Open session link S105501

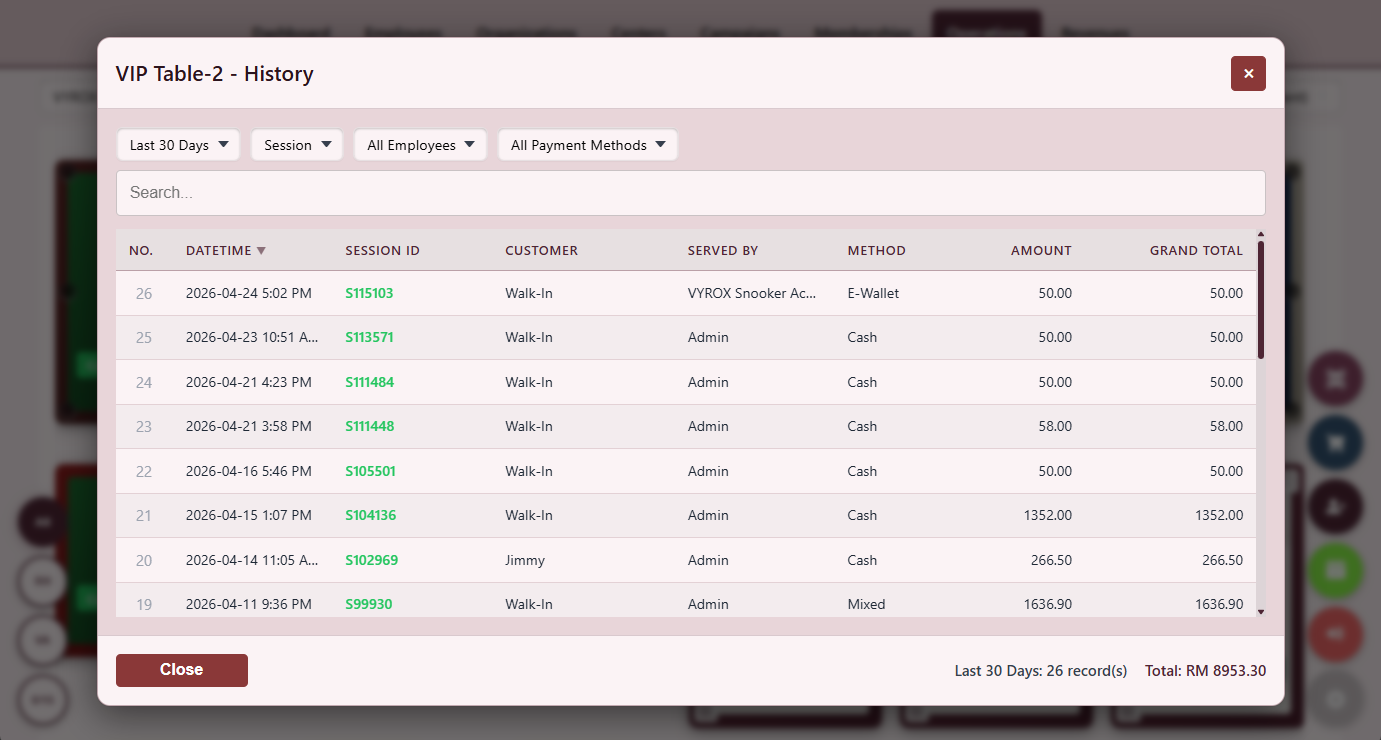click(x=370, y=472)
